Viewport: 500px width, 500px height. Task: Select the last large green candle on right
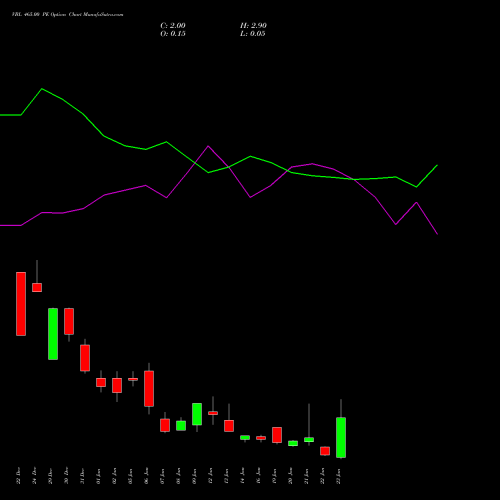341,437
